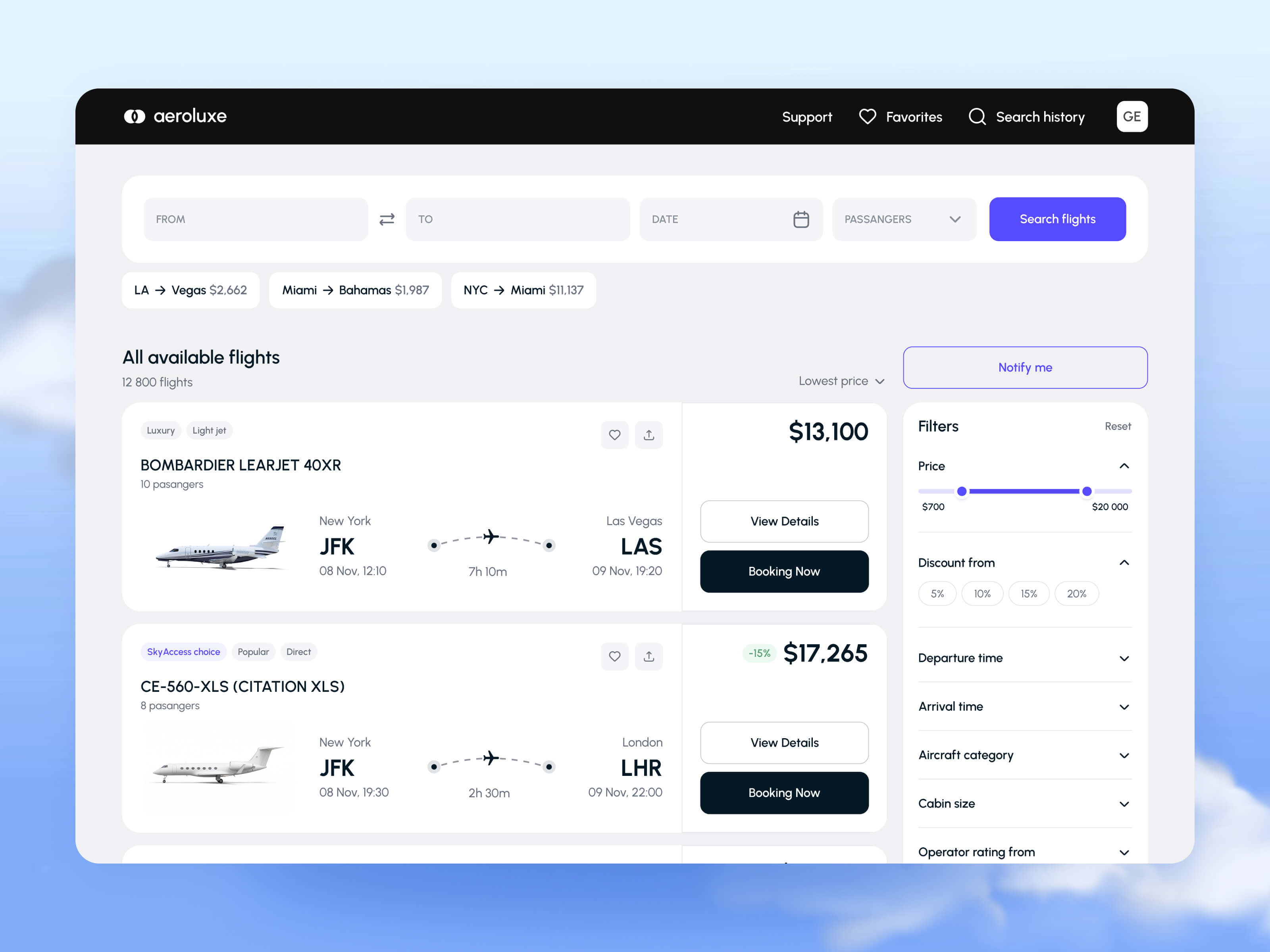The height and width of the screenshot is (952, 1270).
Task: Select the 15% discount chip
Action: coord(1028,594)
